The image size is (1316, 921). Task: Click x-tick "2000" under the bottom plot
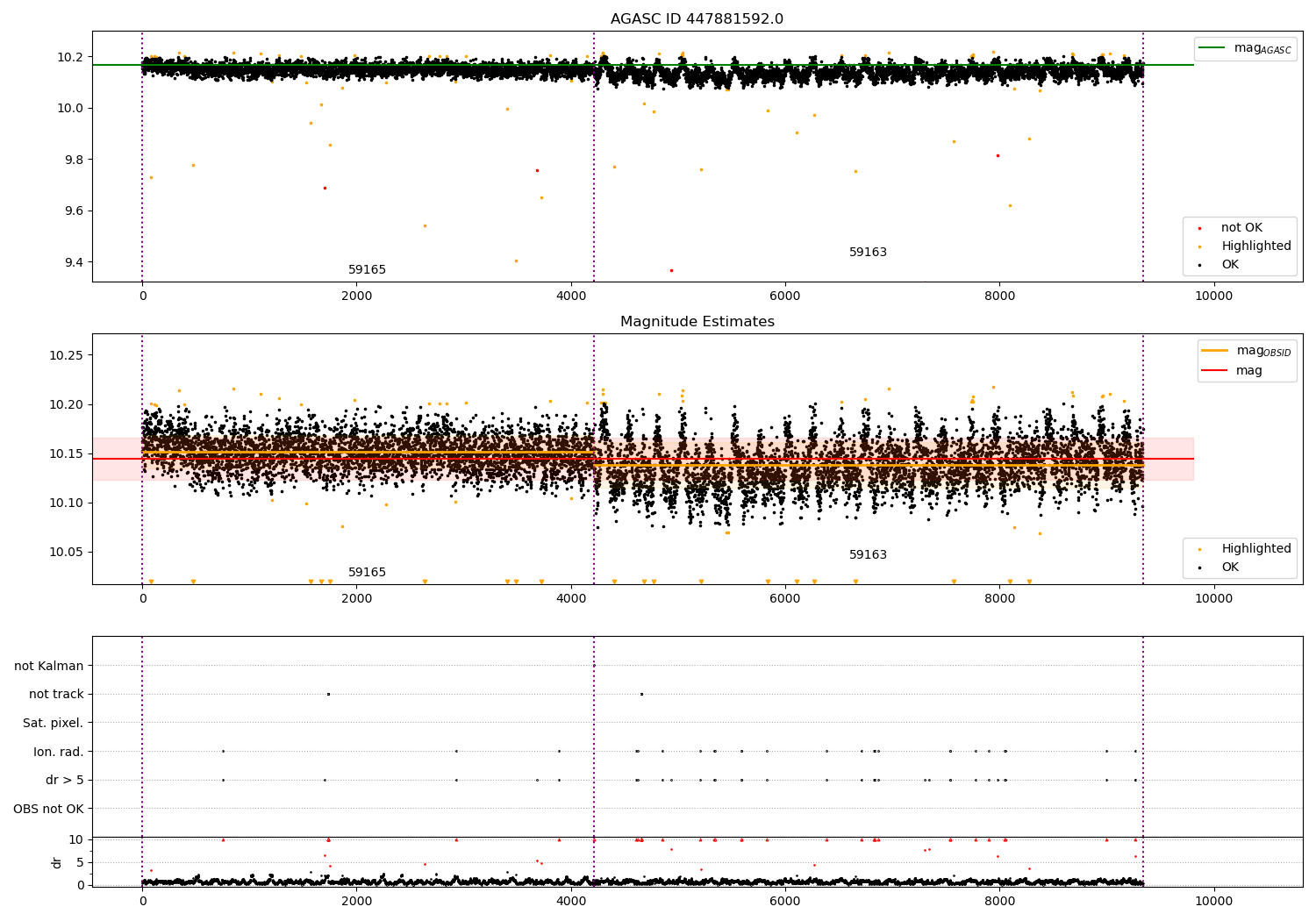coord(356,902)
